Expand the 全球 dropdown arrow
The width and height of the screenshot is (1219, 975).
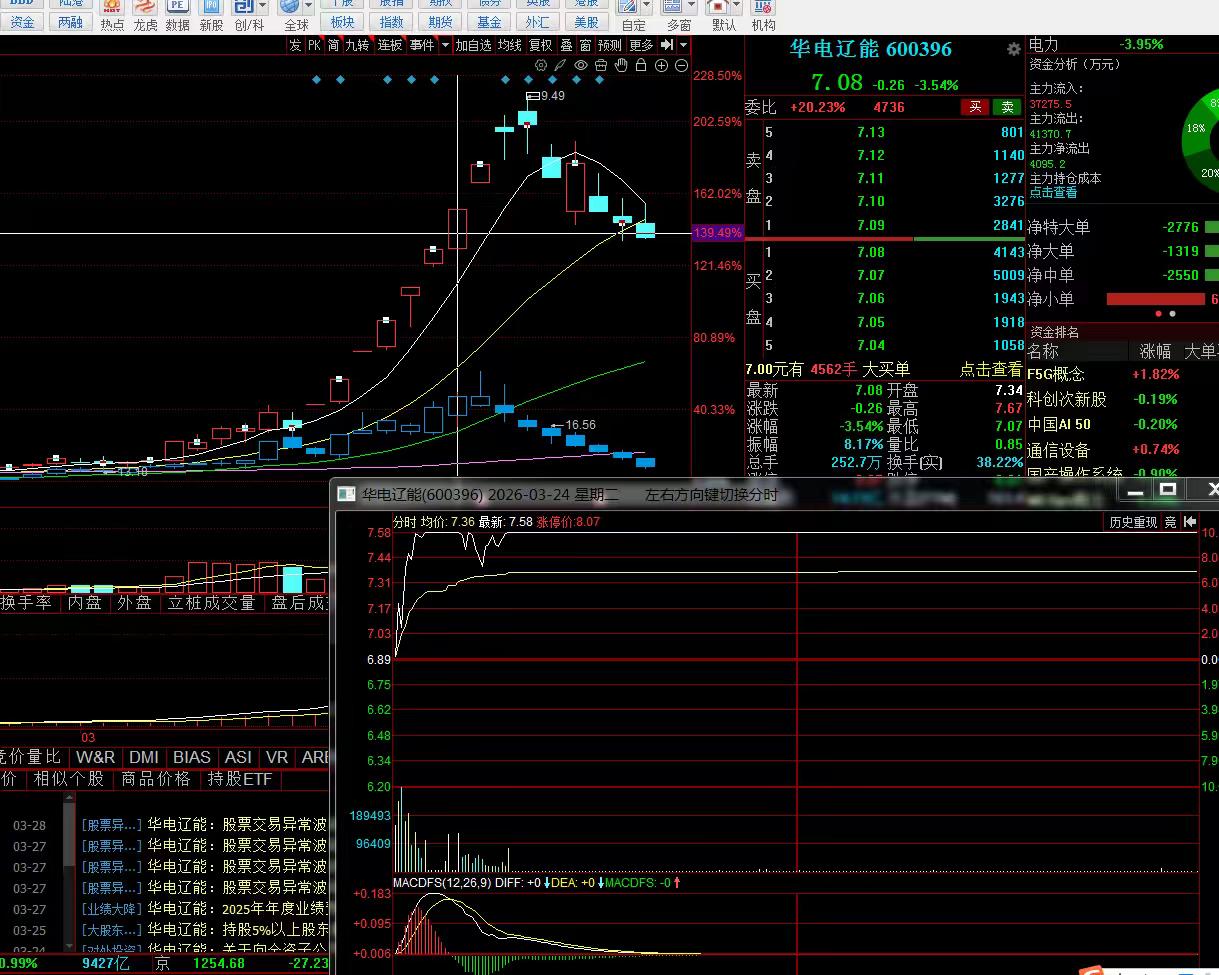tap(309, 8)
